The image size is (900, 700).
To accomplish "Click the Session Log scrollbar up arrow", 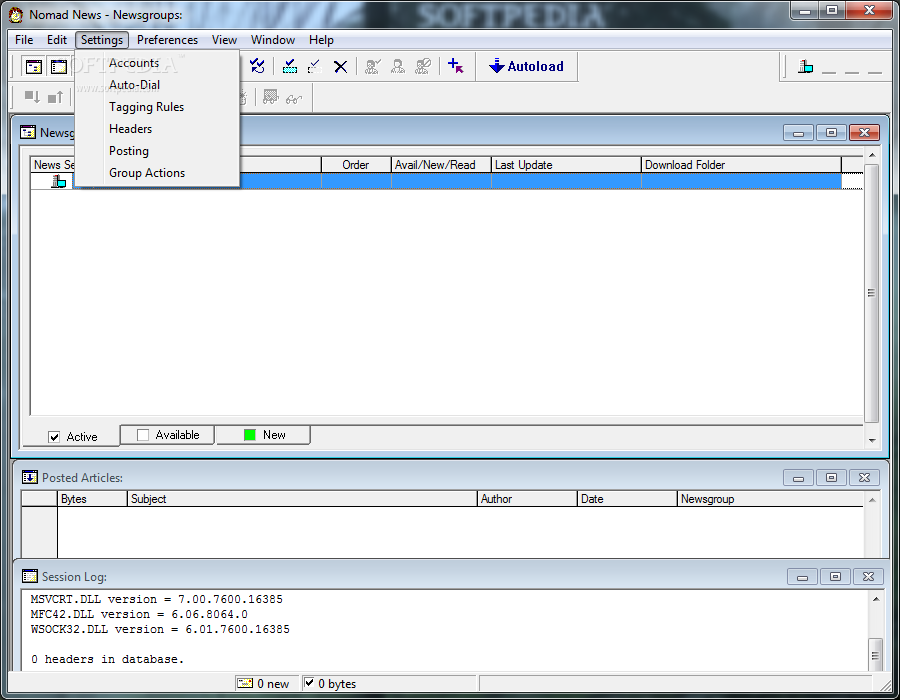I will point(876,599).
